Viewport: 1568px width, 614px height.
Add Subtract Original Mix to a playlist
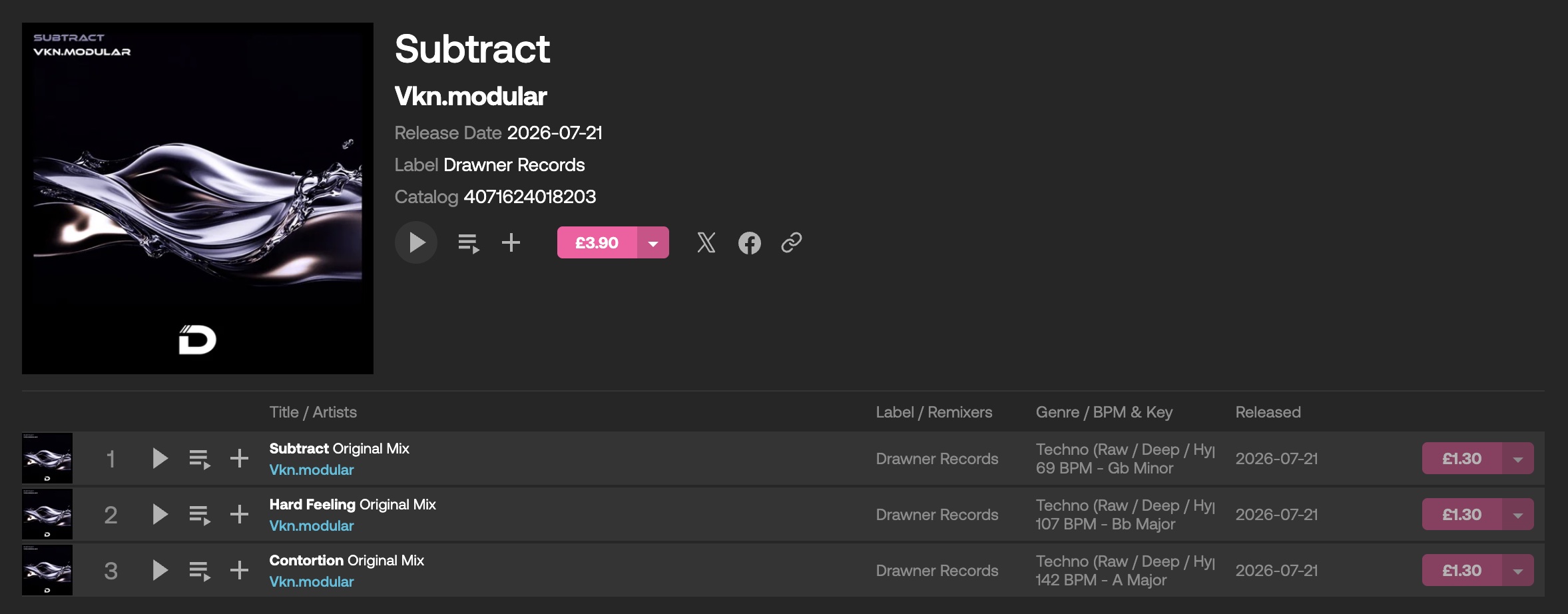coord(240,458)
